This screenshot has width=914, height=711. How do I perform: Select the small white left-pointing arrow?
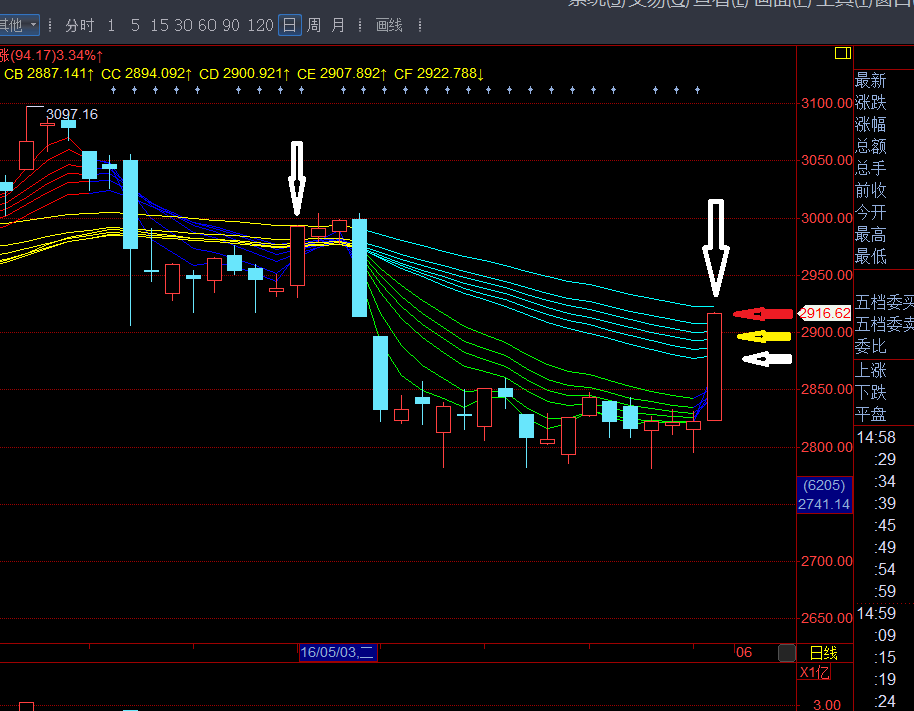(x=767, y=359)
